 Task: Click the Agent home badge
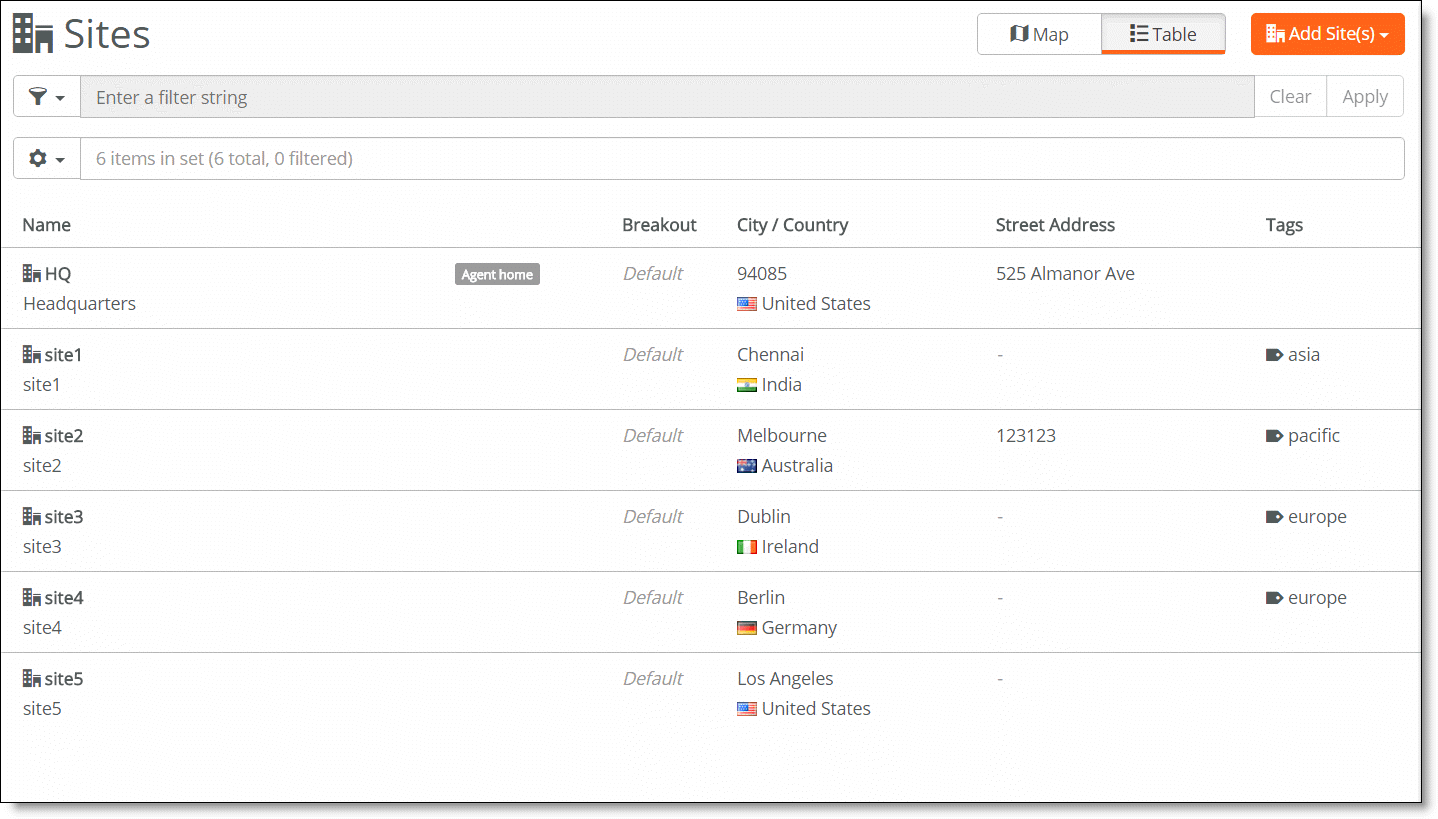(x=497, y=274)
